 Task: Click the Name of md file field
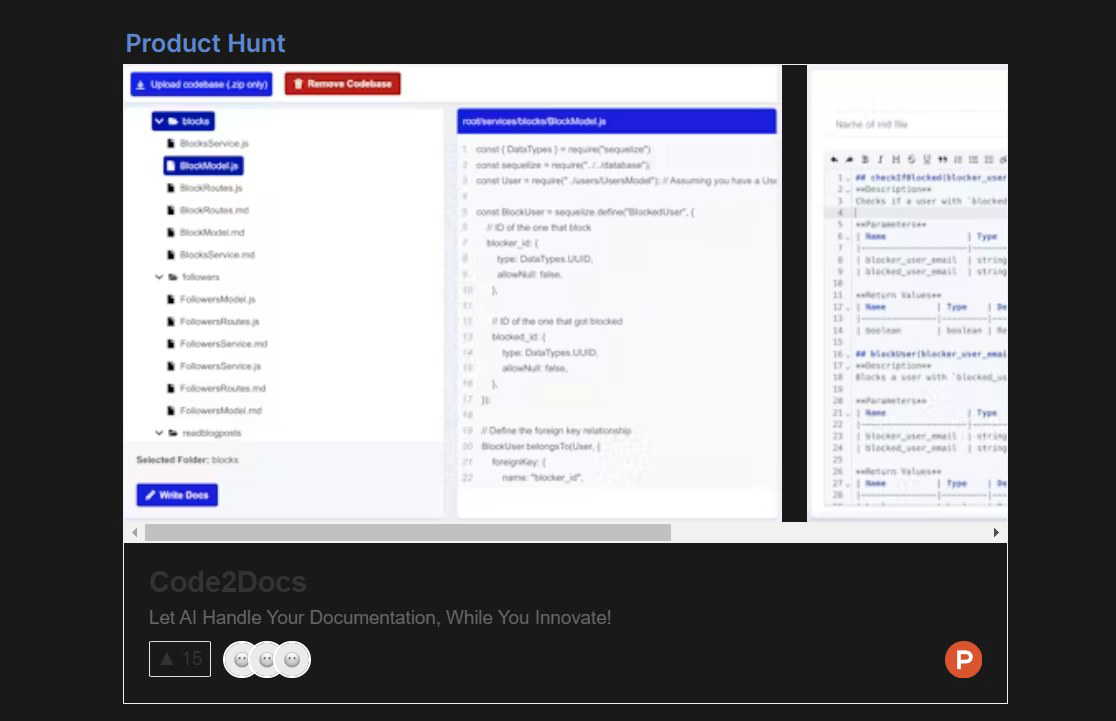tap(917, 124)
